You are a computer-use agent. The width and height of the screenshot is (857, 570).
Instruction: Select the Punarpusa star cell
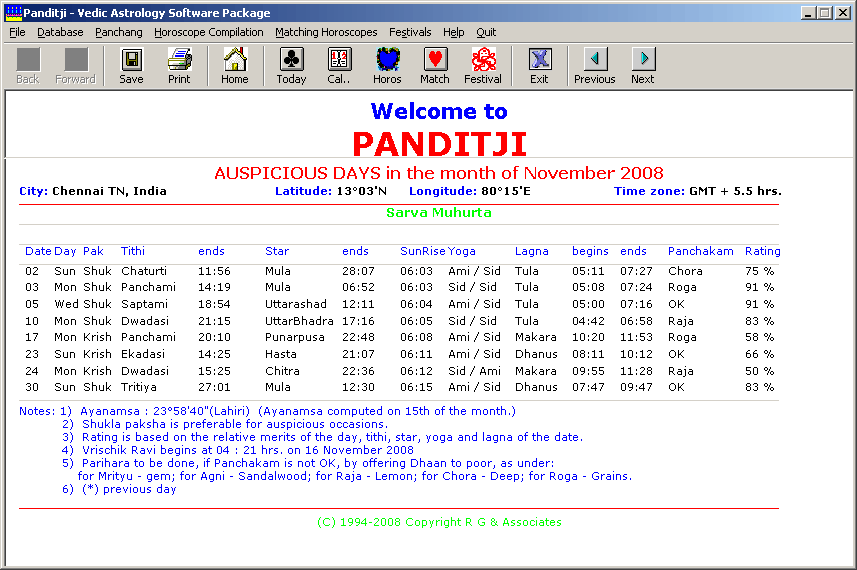click(x=295, y=338)
